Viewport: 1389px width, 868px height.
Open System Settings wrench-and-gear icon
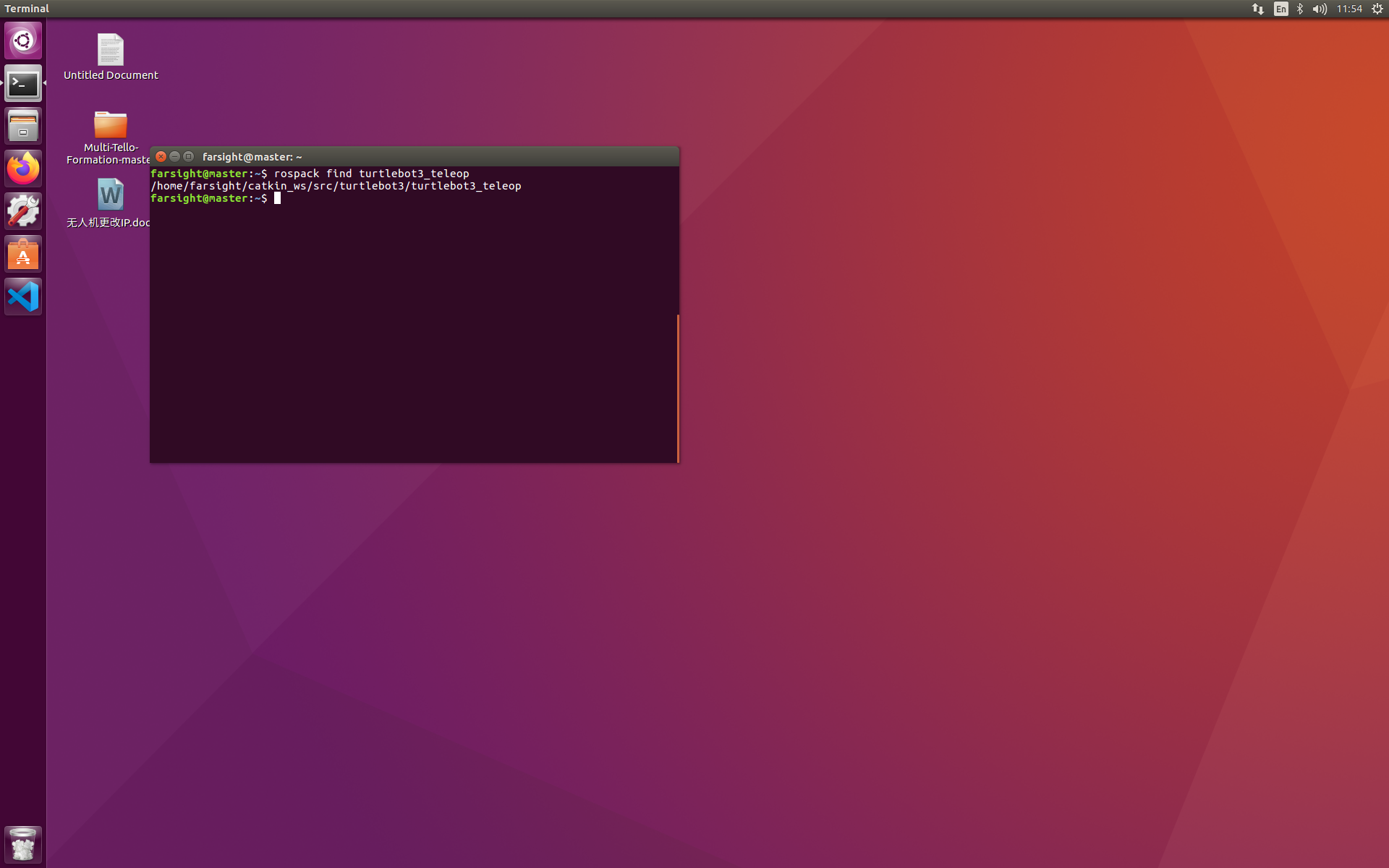[23, 211]
